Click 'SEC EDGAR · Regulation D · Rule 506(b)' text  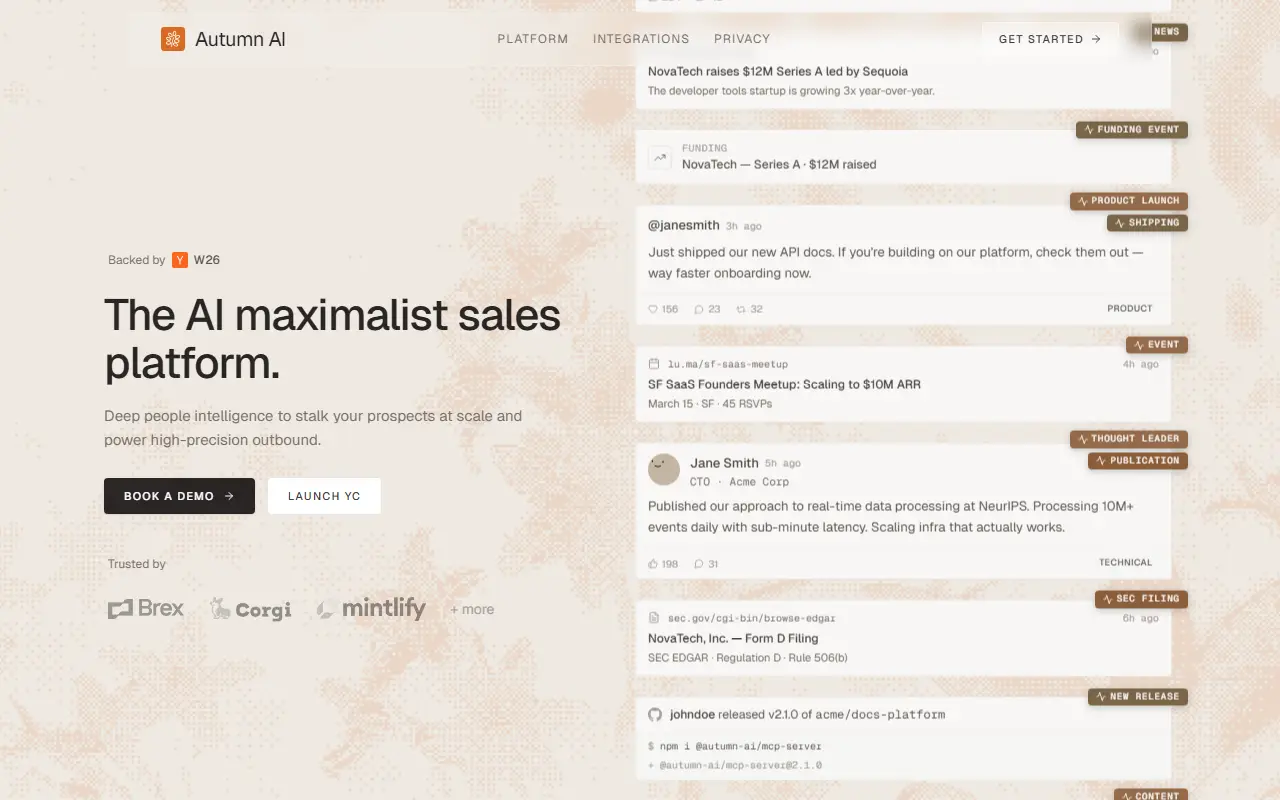[748, 658]
